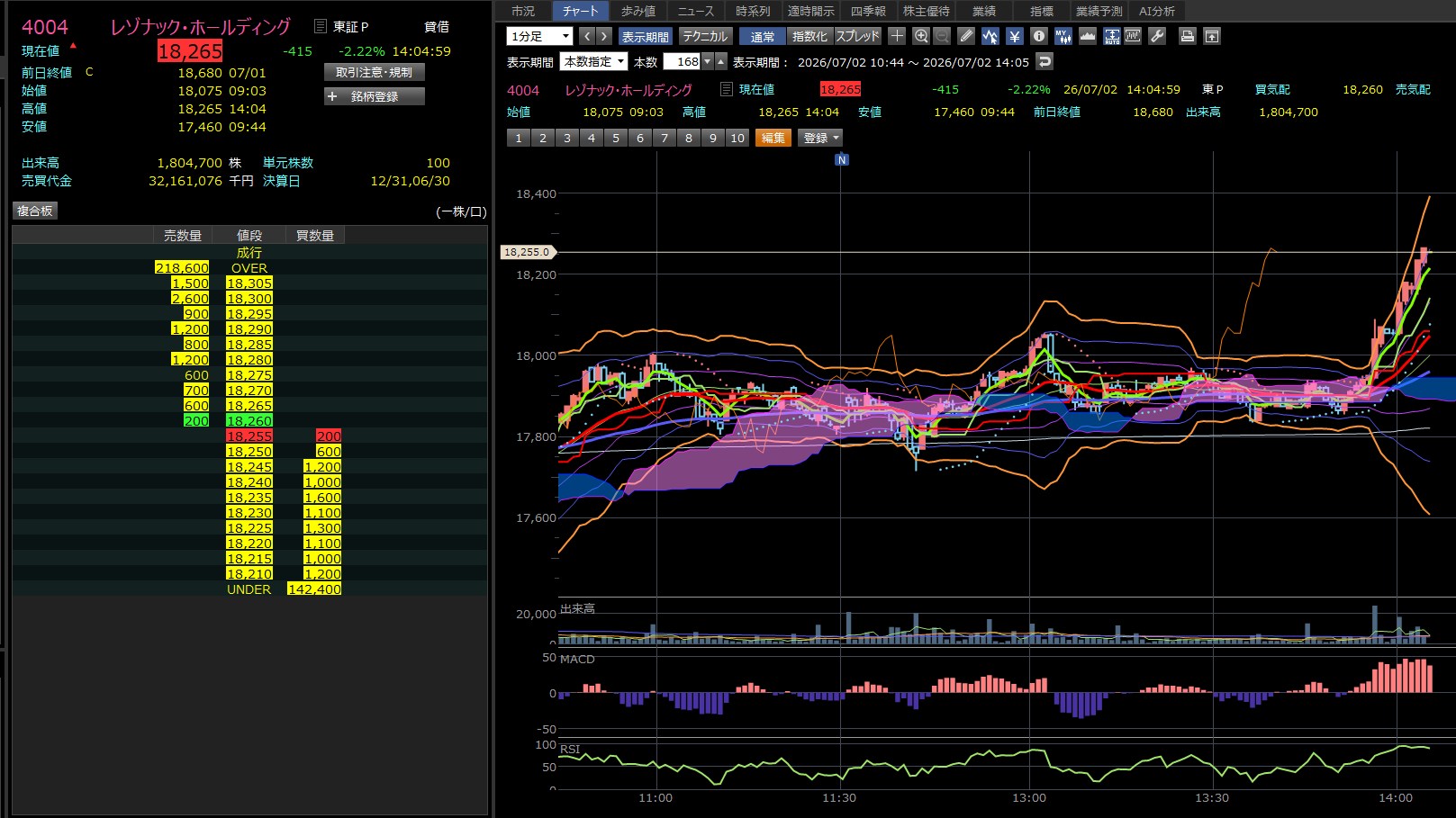The height and width of the screenshot is (818, 1456).
Task: Click the green 18,260 ask price
Action: (x=249, y=420)
